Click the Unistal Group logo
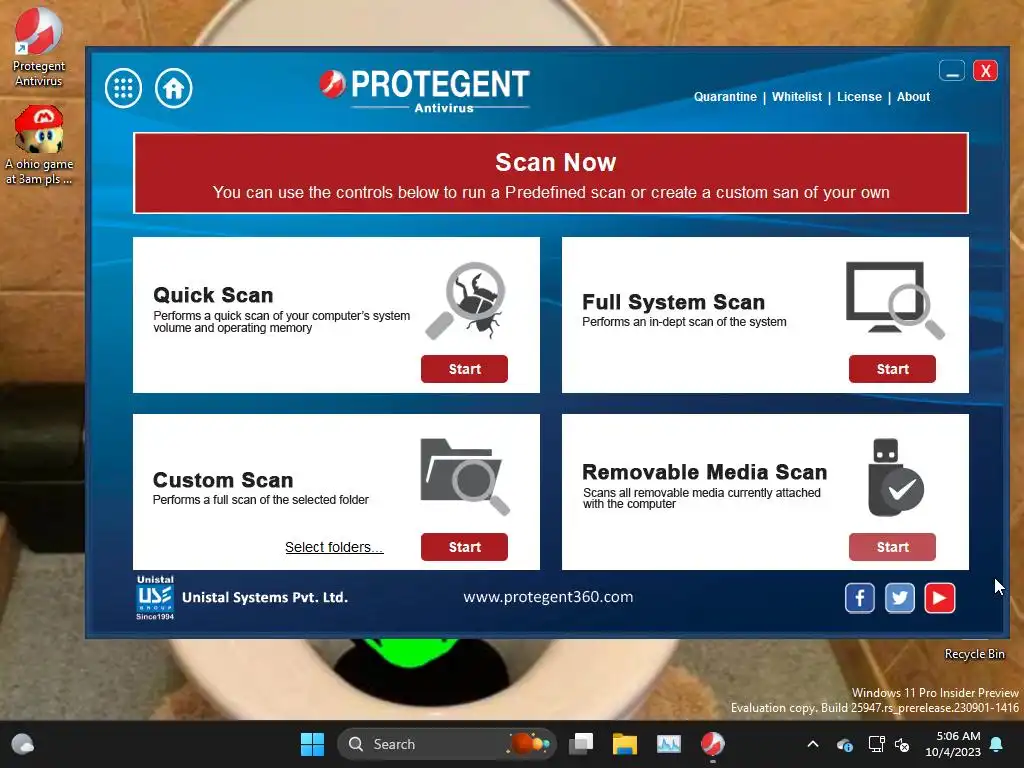The width and height of the screenshot is (1024, 768). click(x=155, y=598)
